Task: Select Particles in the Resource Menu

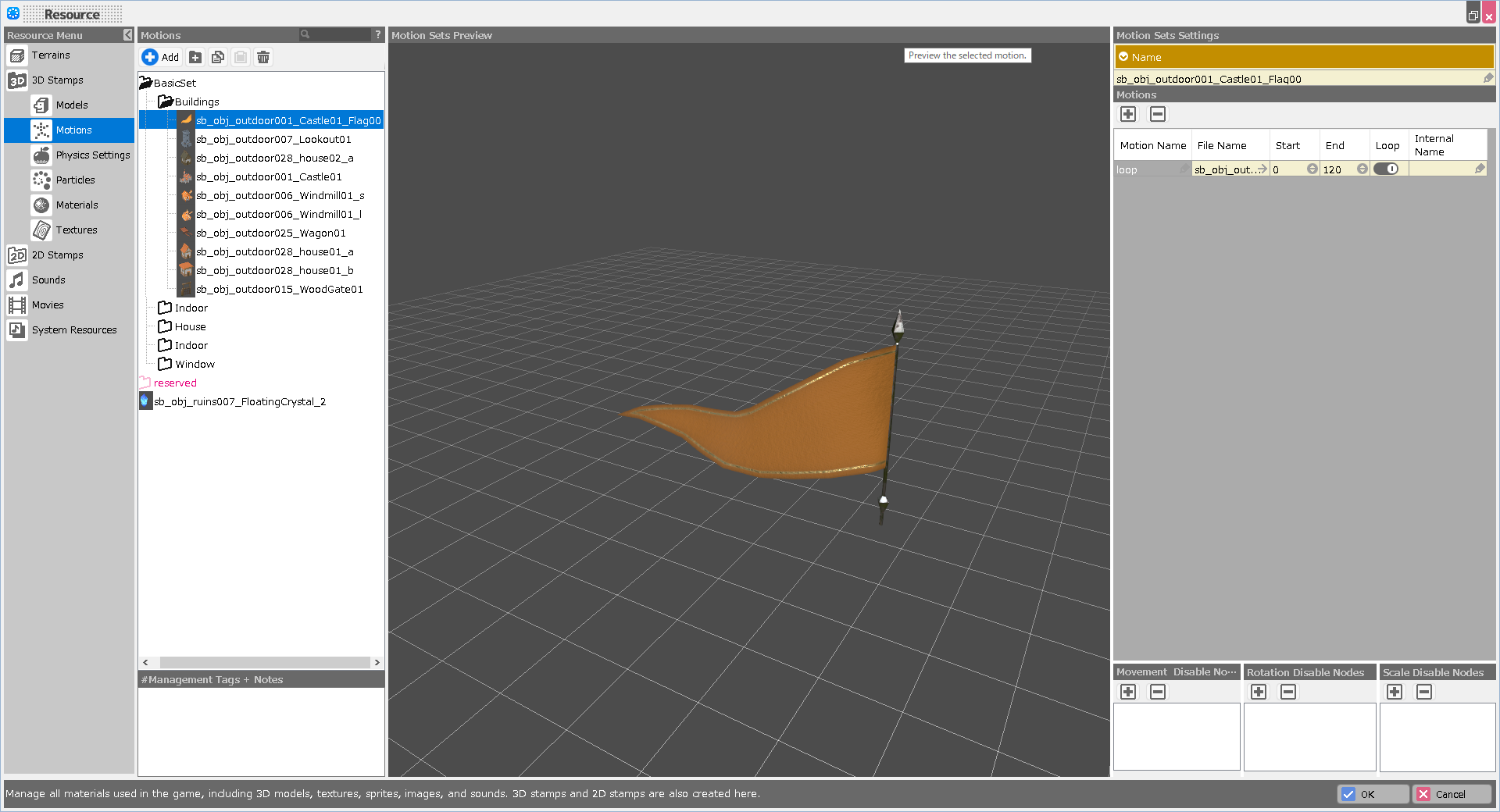Action: pos(75,180)
